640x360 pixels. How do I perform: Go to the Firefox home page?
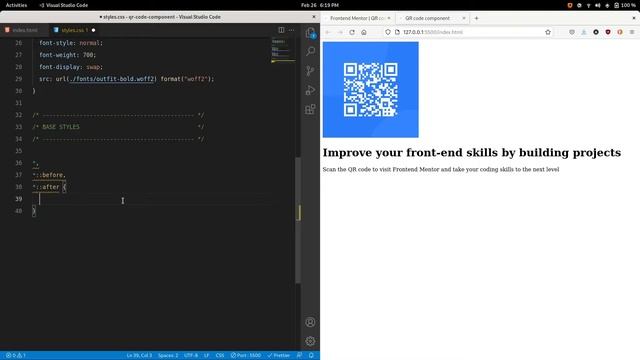pos(364,32)
